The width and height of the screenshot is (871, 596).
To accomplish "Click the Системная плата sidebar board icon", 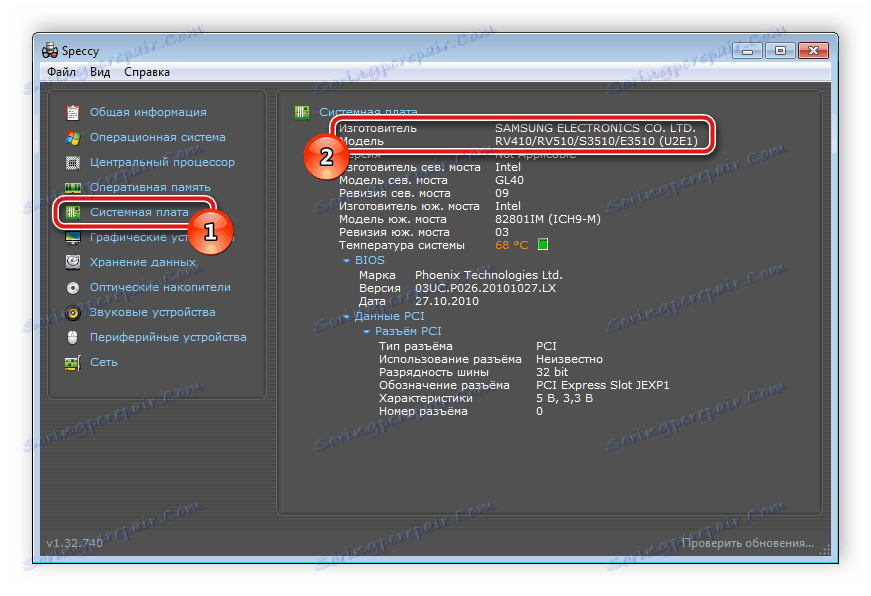I will tap(73, 213).
